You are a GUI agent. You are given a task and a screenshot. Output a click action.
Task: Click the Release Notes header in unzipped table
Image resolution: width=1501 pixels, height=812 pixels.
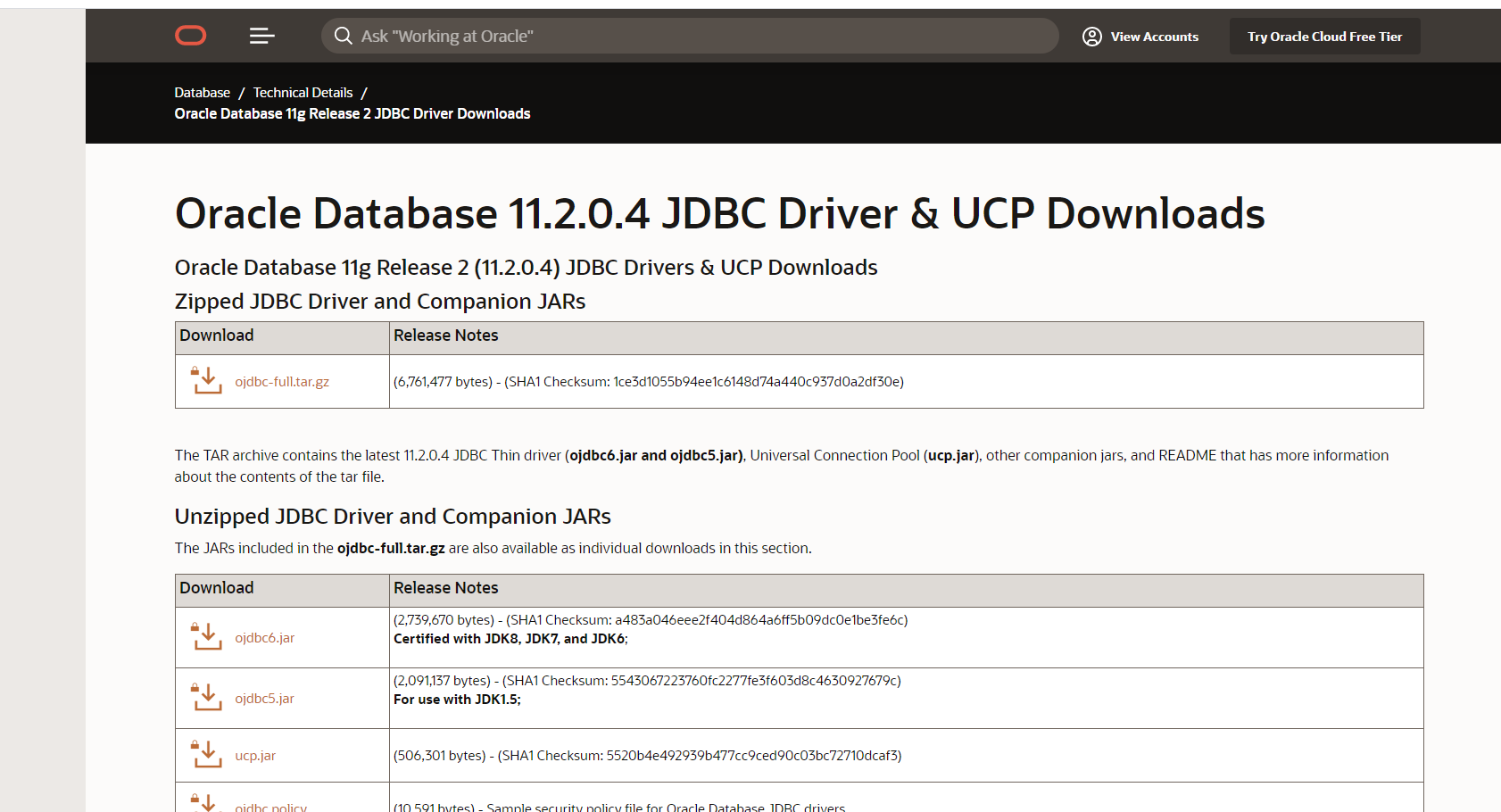pyautogui.click(x=446, y=588)
